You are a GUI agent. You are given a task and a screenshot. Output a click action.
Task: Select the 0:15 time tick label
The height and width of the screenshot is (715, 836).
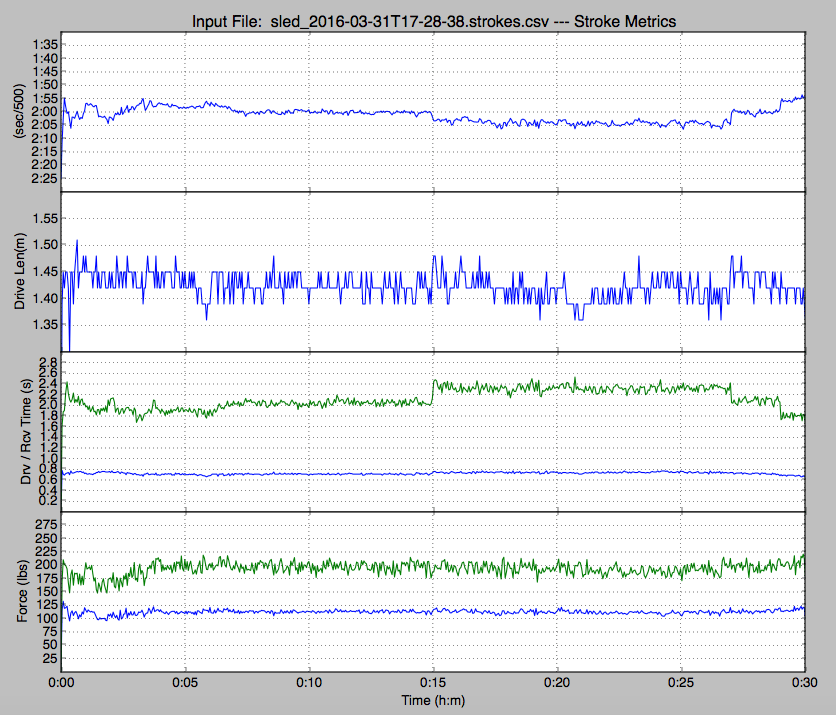click(433, 687)
